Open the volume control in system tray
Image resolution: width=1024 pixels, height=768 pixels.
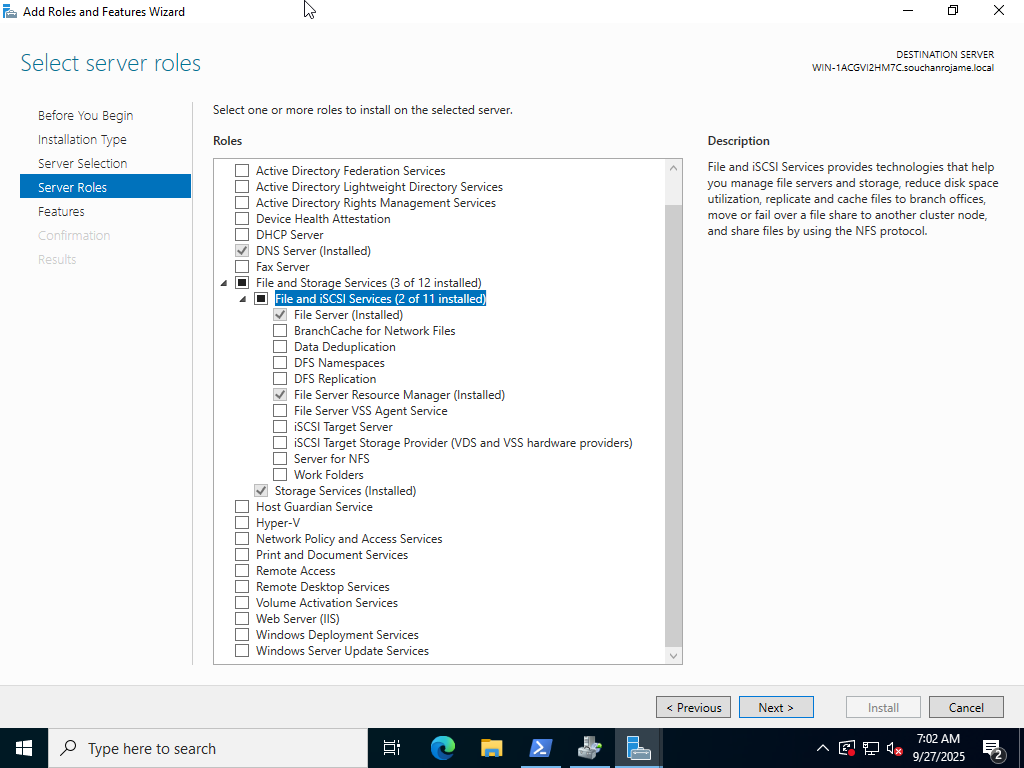pyautogui.click(x=894, y=747)
